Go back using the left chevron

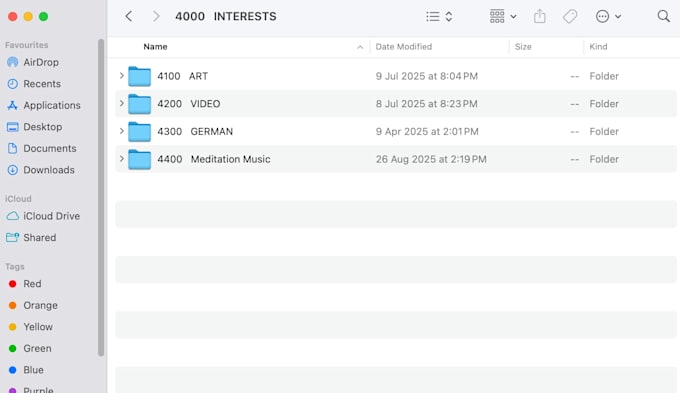pos(128,16)
